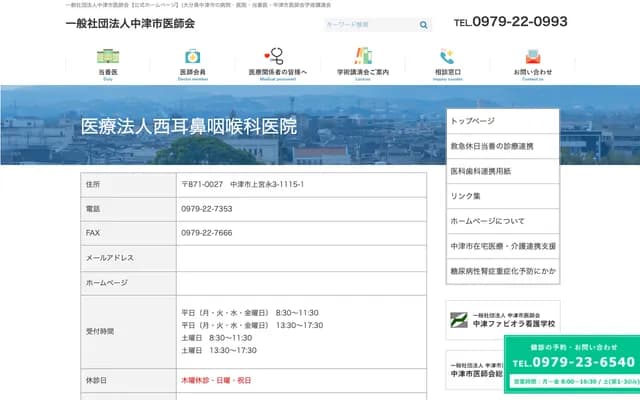
Task: Click ホームページについて in the sidebar
Action: (502, 221)
